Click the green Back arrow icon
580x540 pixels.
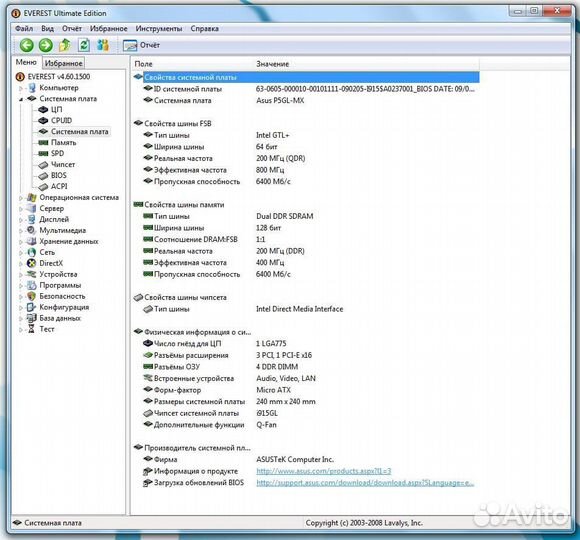pos(26,45)
